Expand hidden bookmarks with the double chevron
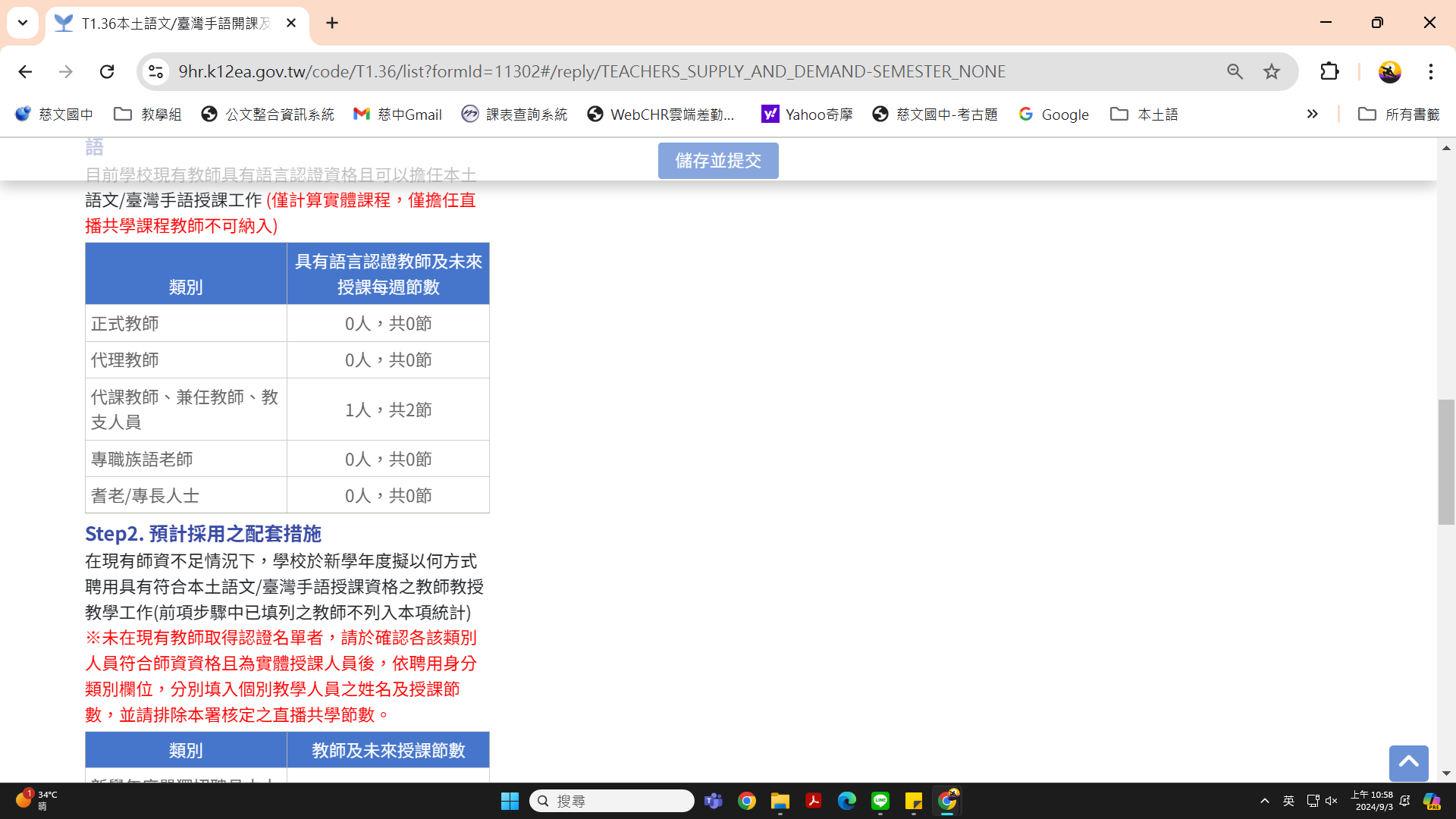Image resolution: width=1456 pixels, height=819 pixels. click(x=1312, y=114)
